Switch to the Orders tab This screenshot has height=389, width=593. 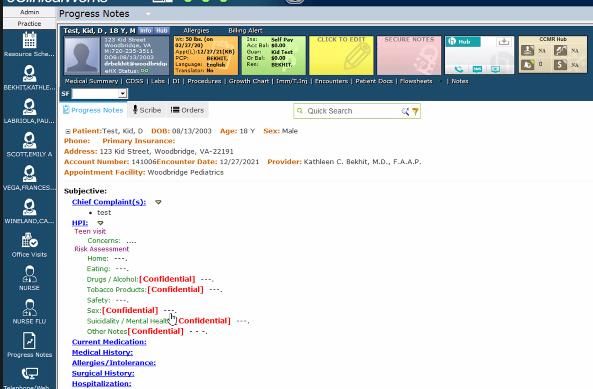[188, 110]
